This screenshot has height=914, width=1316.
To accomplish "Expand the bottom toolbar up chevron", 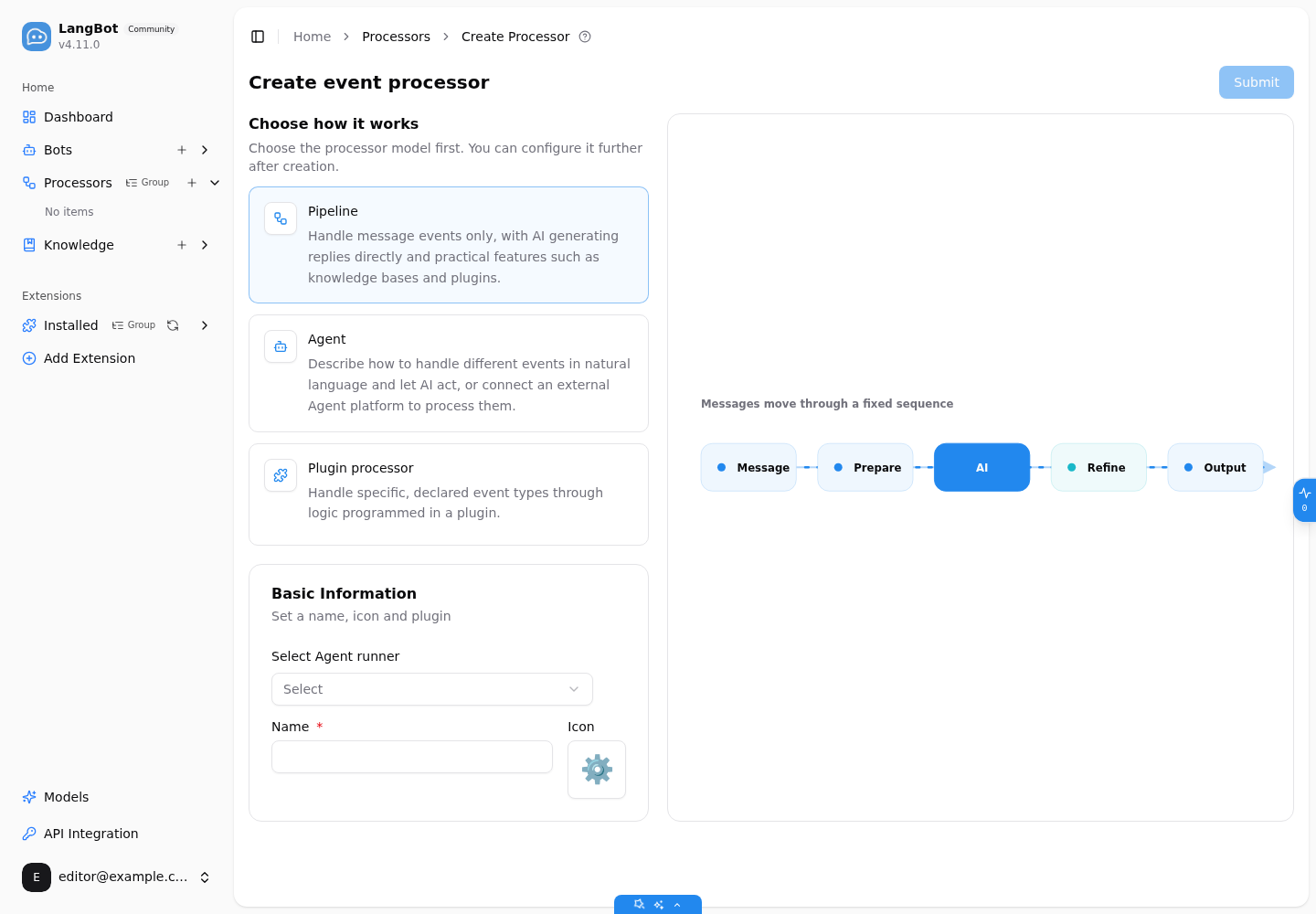I will pos(677,905).
